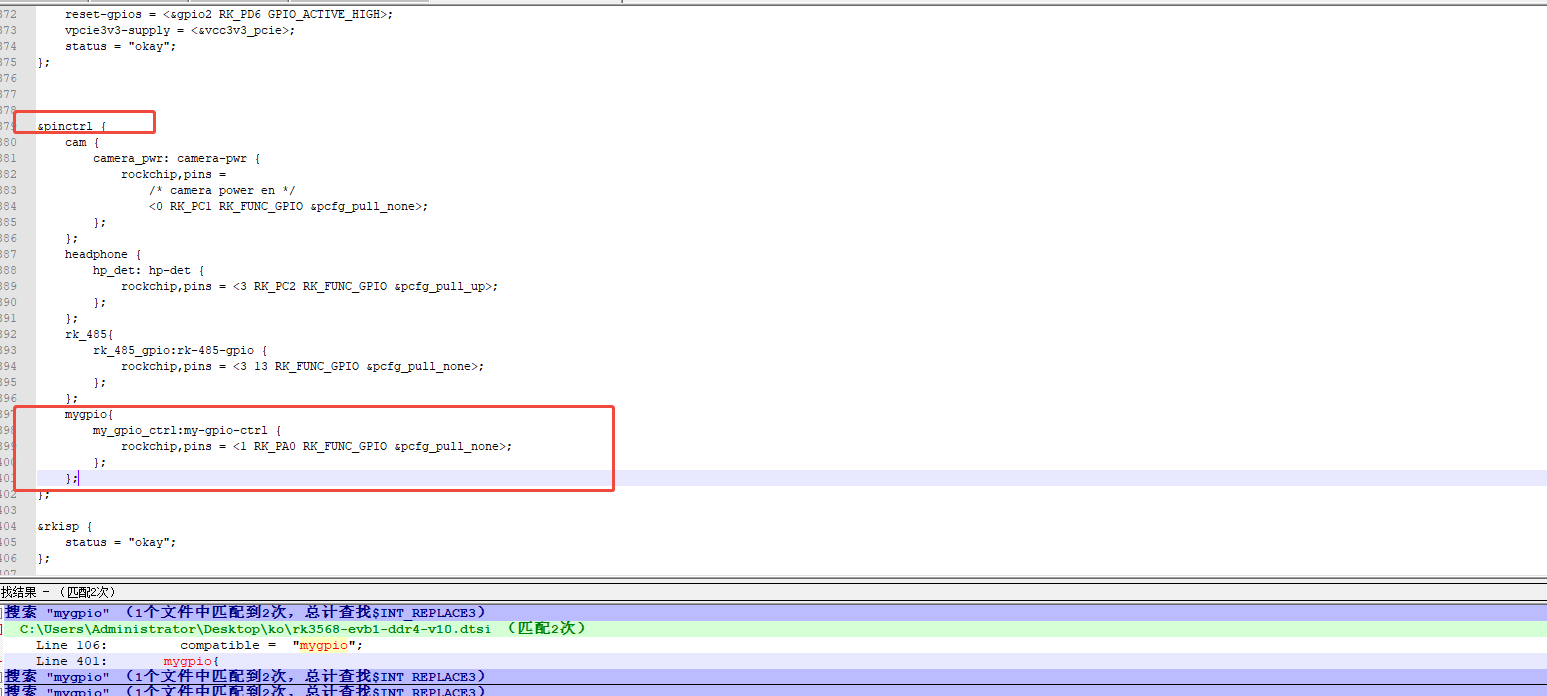The height and width of the screenshot is (696, 1547).
Task: Click the headphone { line
Action: pyautogui.click(x=103, y=254)
